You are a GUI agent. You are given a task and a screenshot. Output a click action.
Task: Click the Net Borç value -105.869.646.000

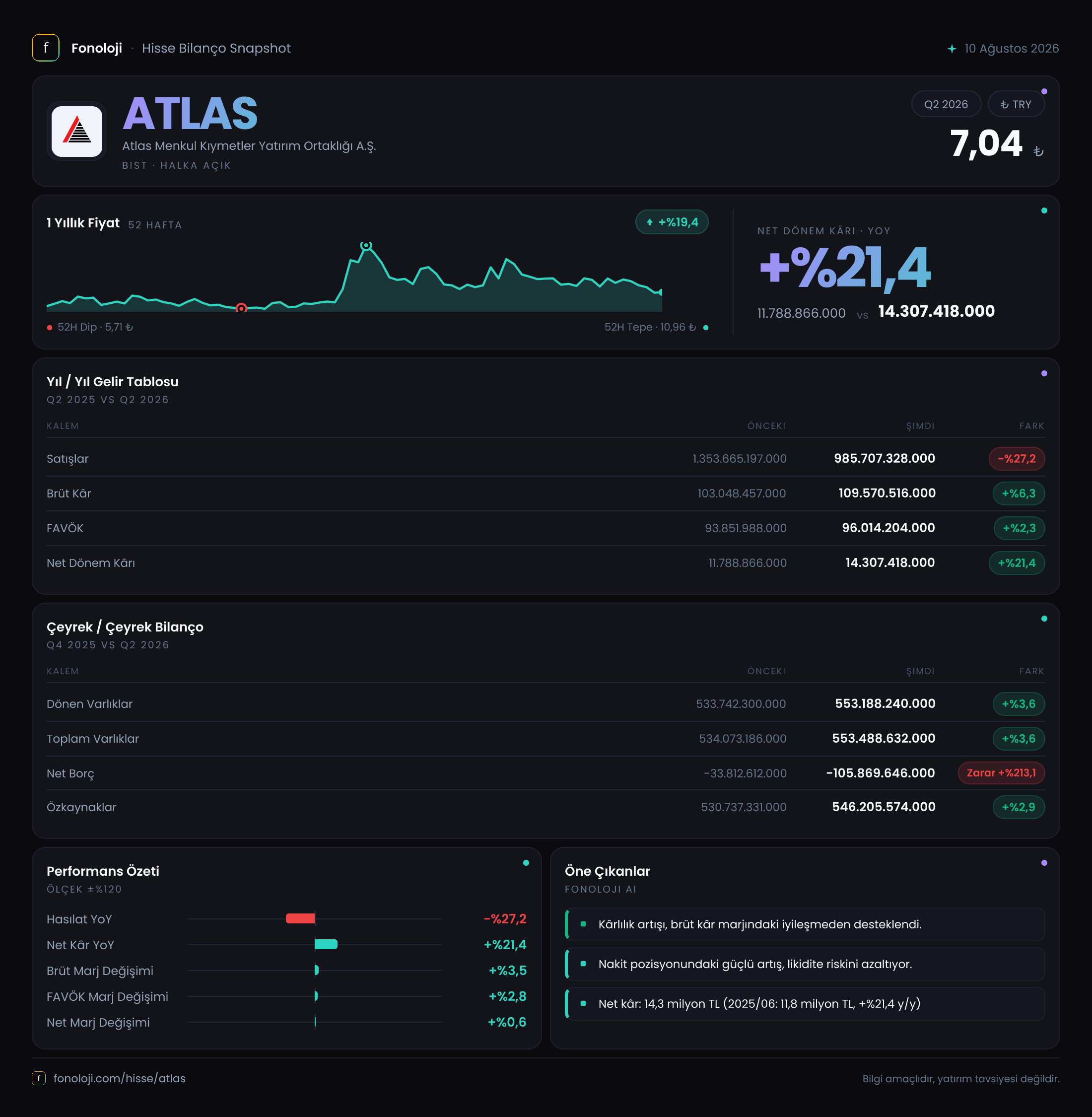[881, 773]
